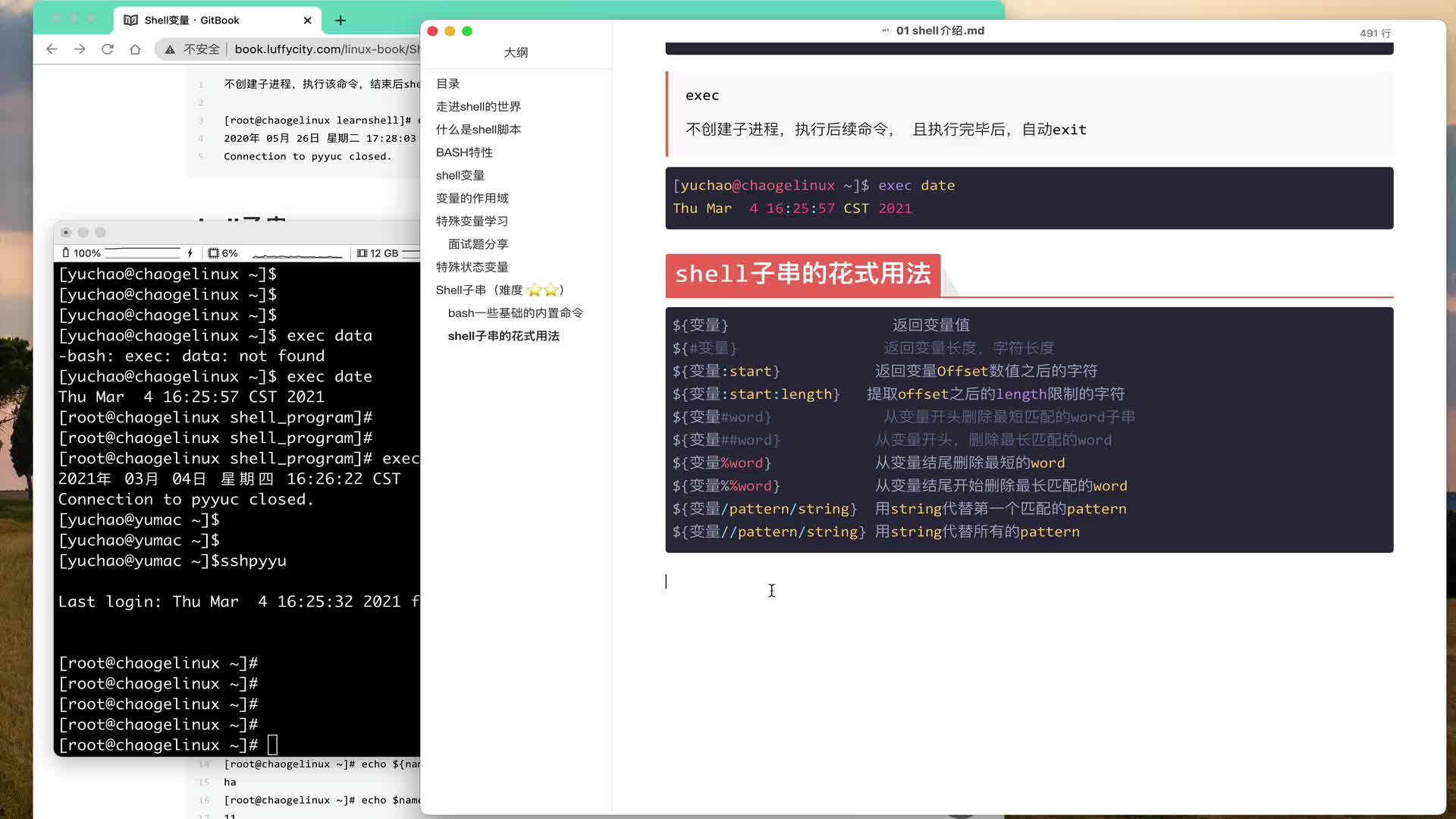Close the Typora editor window

point(432,31)
